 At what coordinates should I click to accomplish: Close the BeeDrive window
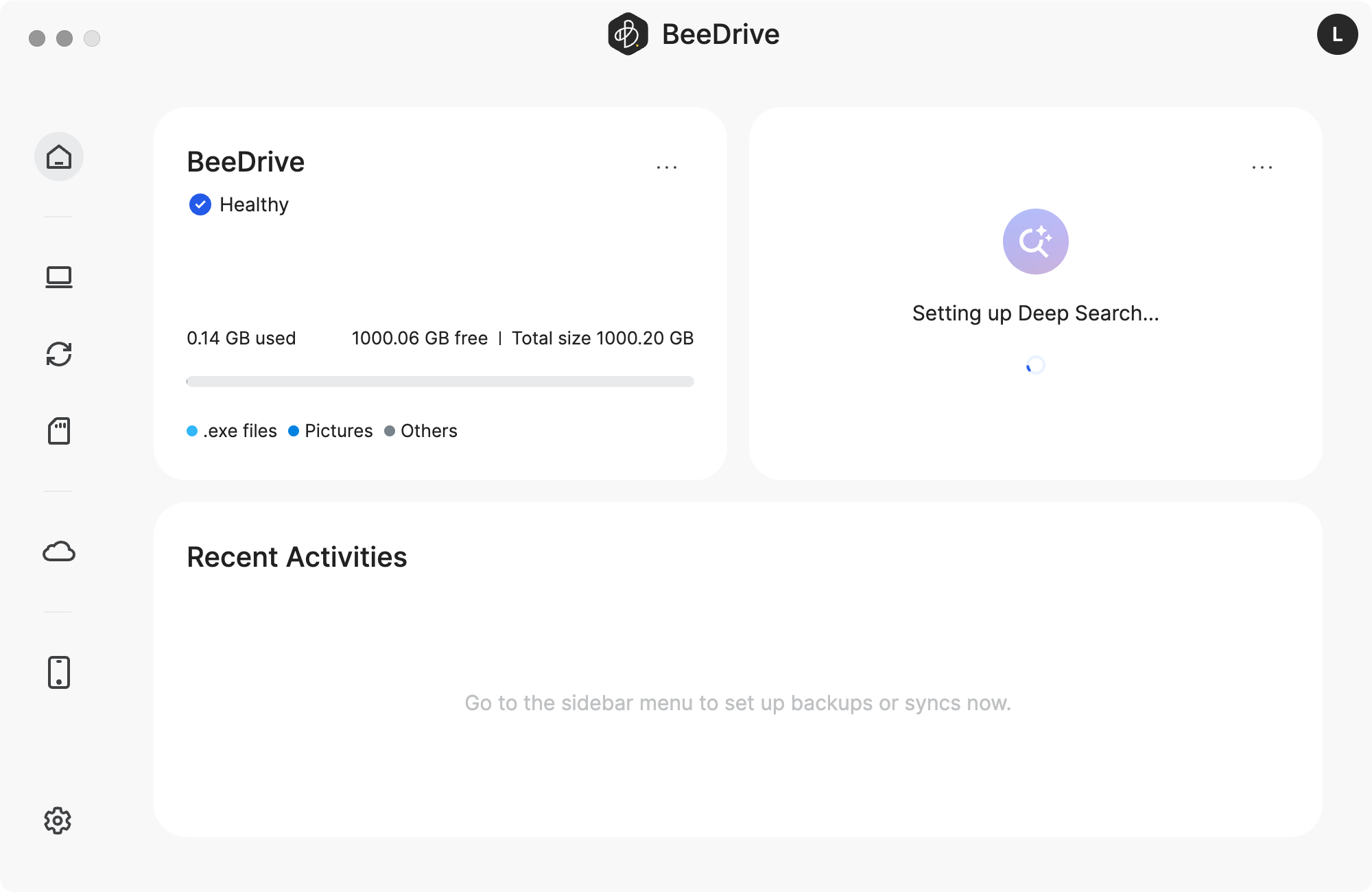tap(37, 38)
